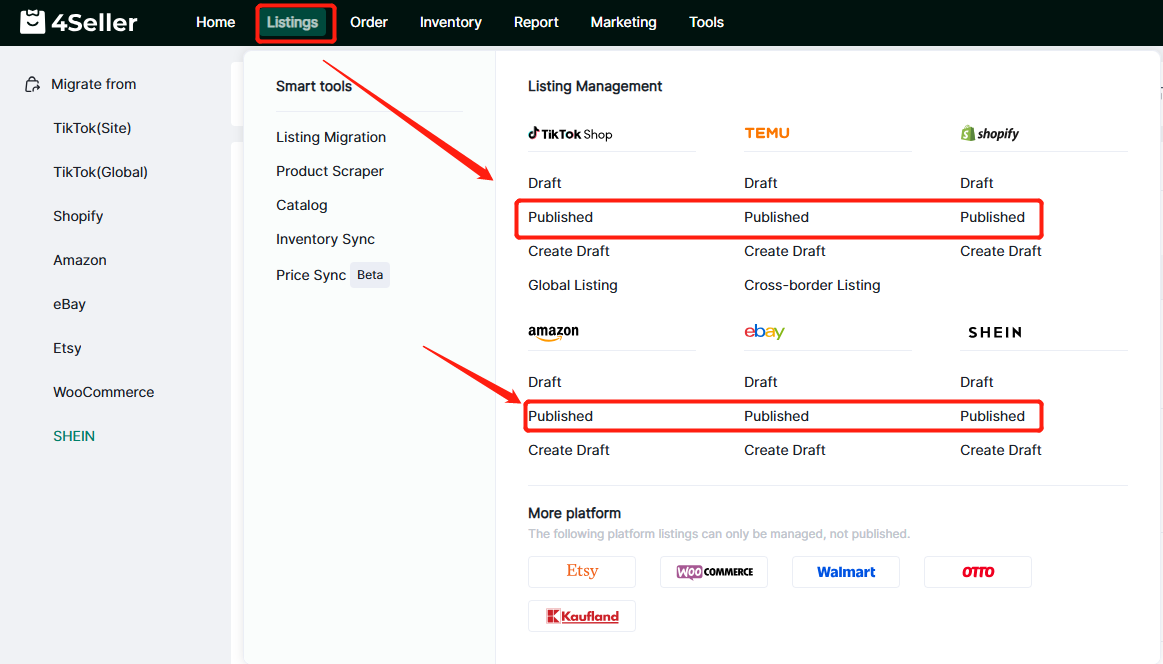Select the OTTO platform logo tile
1163x664 pixels.
(977, 572)
